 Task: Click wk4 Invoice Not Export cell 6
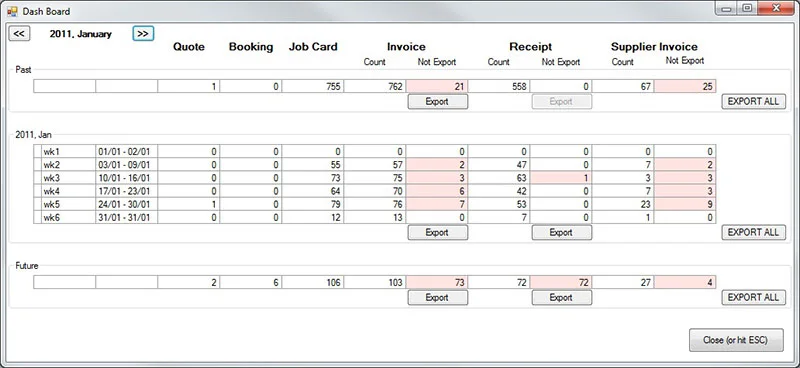click(x=437, y=191)
